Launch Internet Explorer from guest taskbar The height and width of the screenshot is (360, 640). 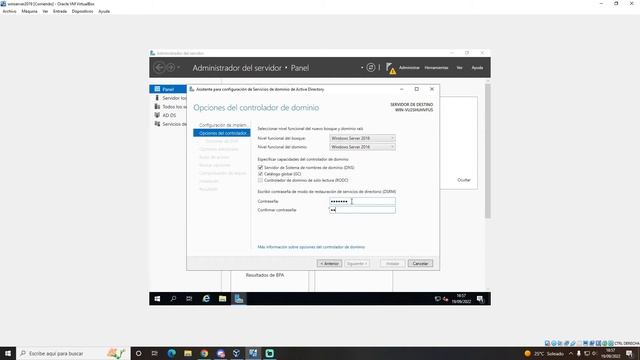click(206, 299)
